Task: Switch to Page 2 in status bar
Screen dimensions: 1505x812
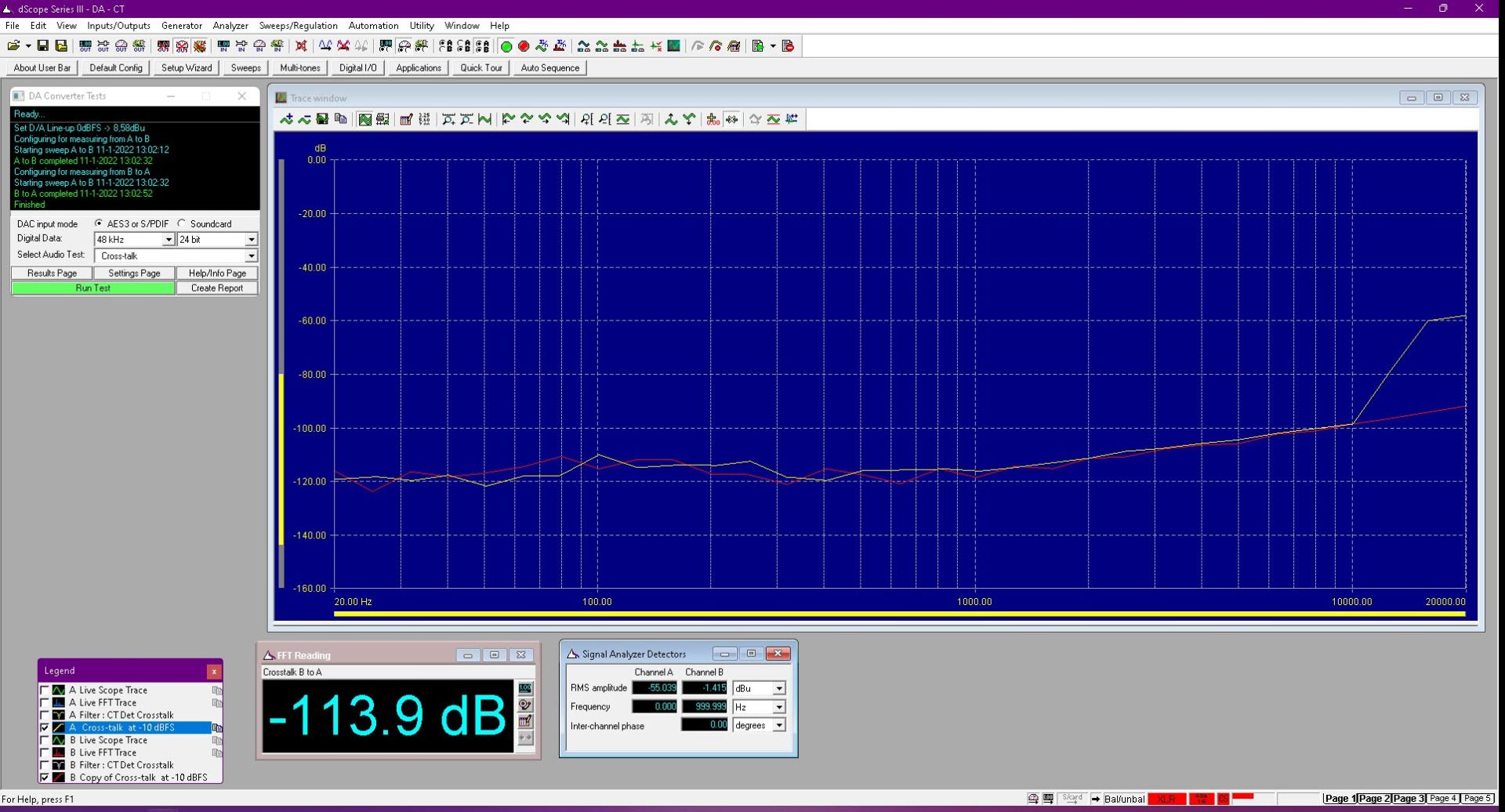Action: (1373, 799)
